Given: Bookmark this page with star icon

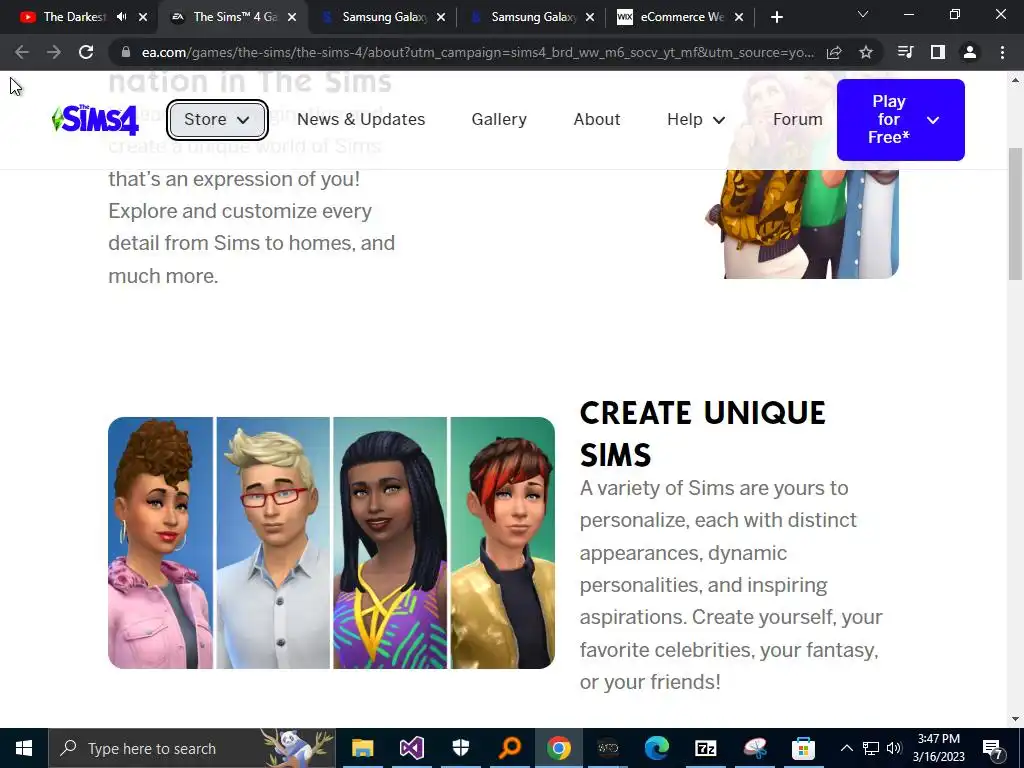Looking at the screenshot, I should pos(866,52).
